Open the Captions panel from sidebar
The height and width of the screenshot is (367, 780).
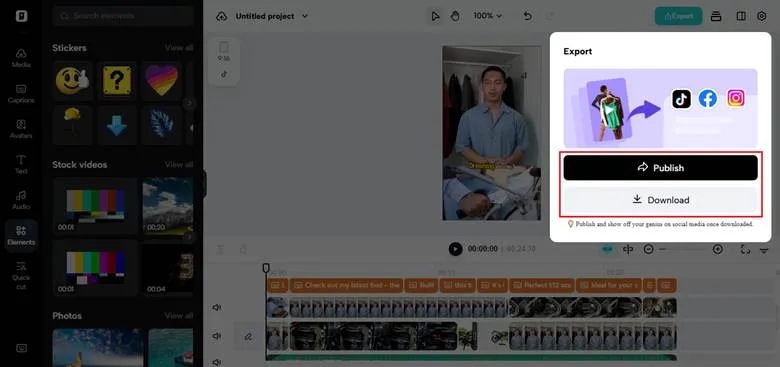(21, 93)
